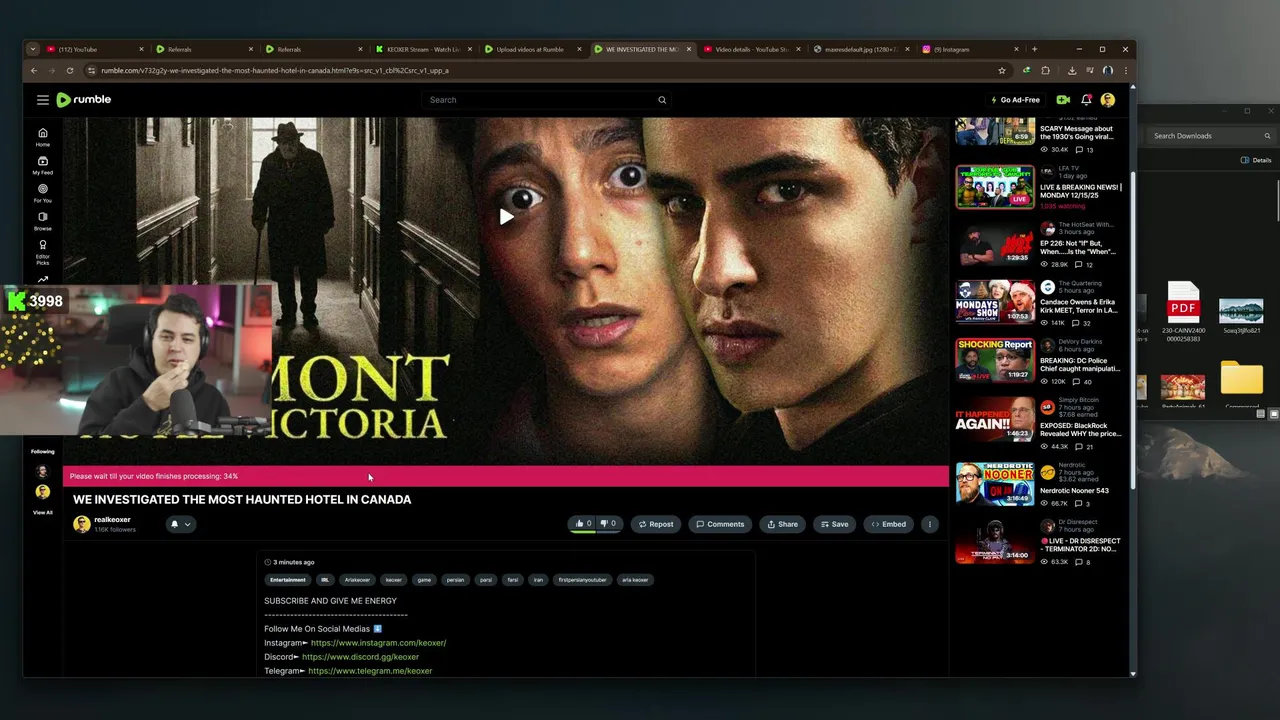Open the Instagram keoxer link
Image resolution: width=1280 pixels, height=720 pixels.
378,643
